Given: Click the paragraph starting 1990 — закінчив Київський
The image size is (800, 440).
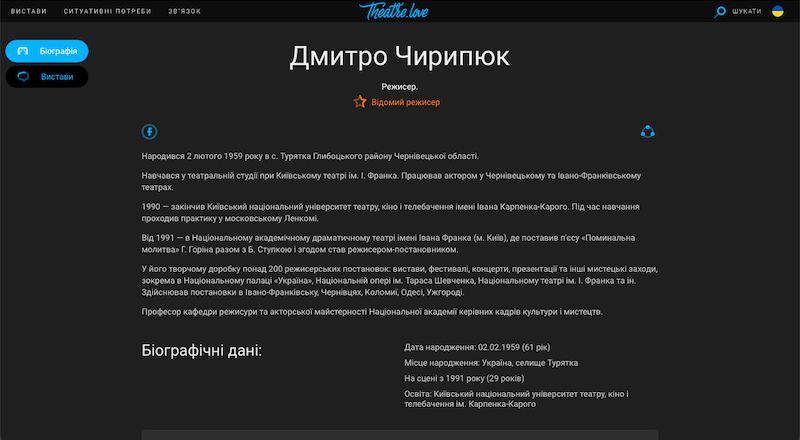Looking at the screenshot, I should point(390,212).
